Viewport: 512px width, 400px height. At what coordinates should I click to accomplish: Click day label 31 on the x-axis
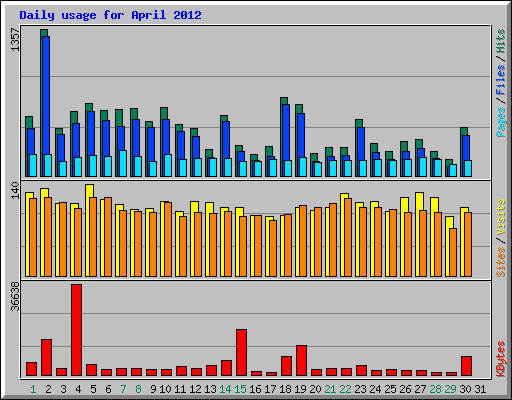tap(480, 389)
